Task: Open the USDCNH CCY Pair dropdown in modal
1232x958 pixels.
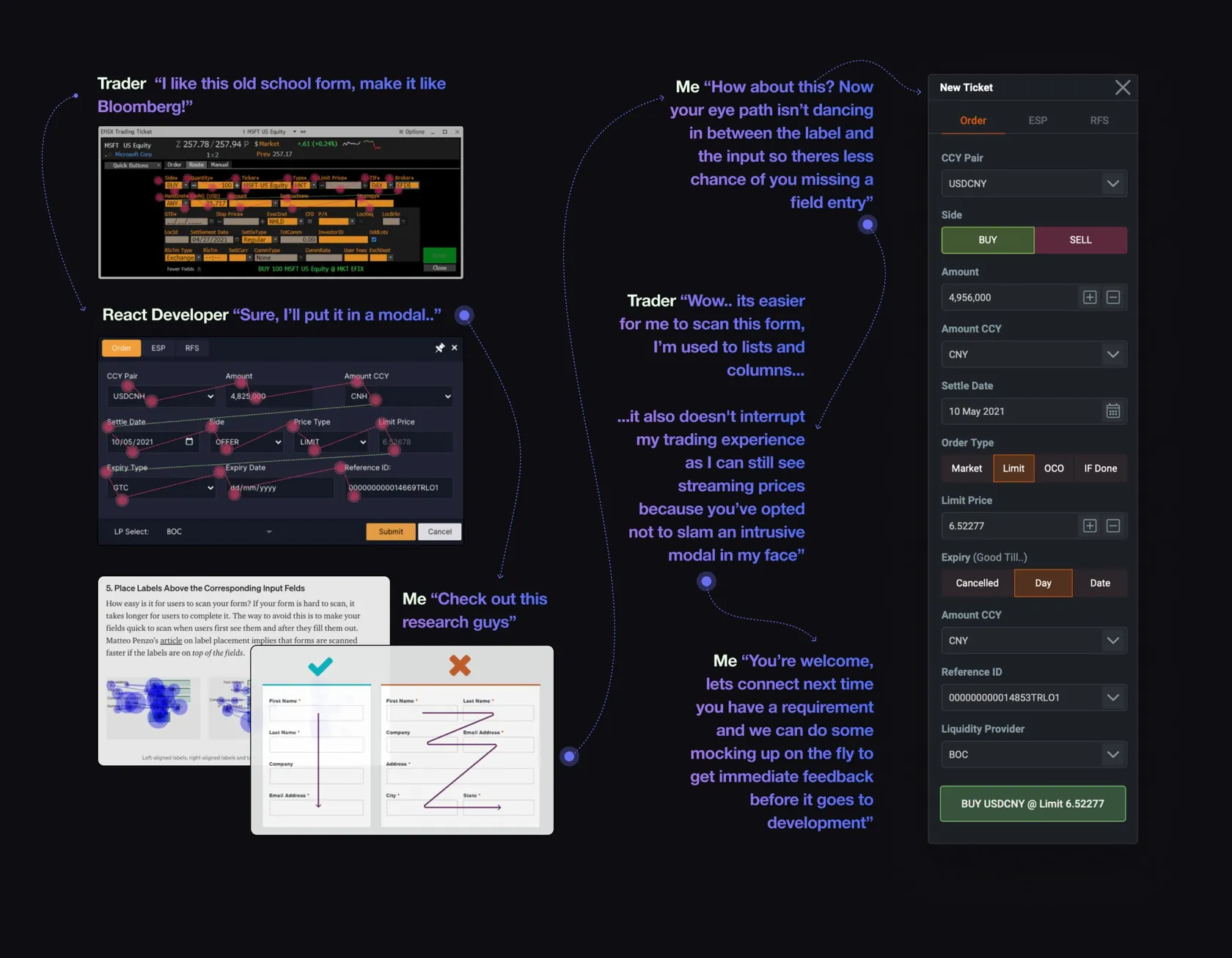Action: pyautogui.click(x=161, y=397)
